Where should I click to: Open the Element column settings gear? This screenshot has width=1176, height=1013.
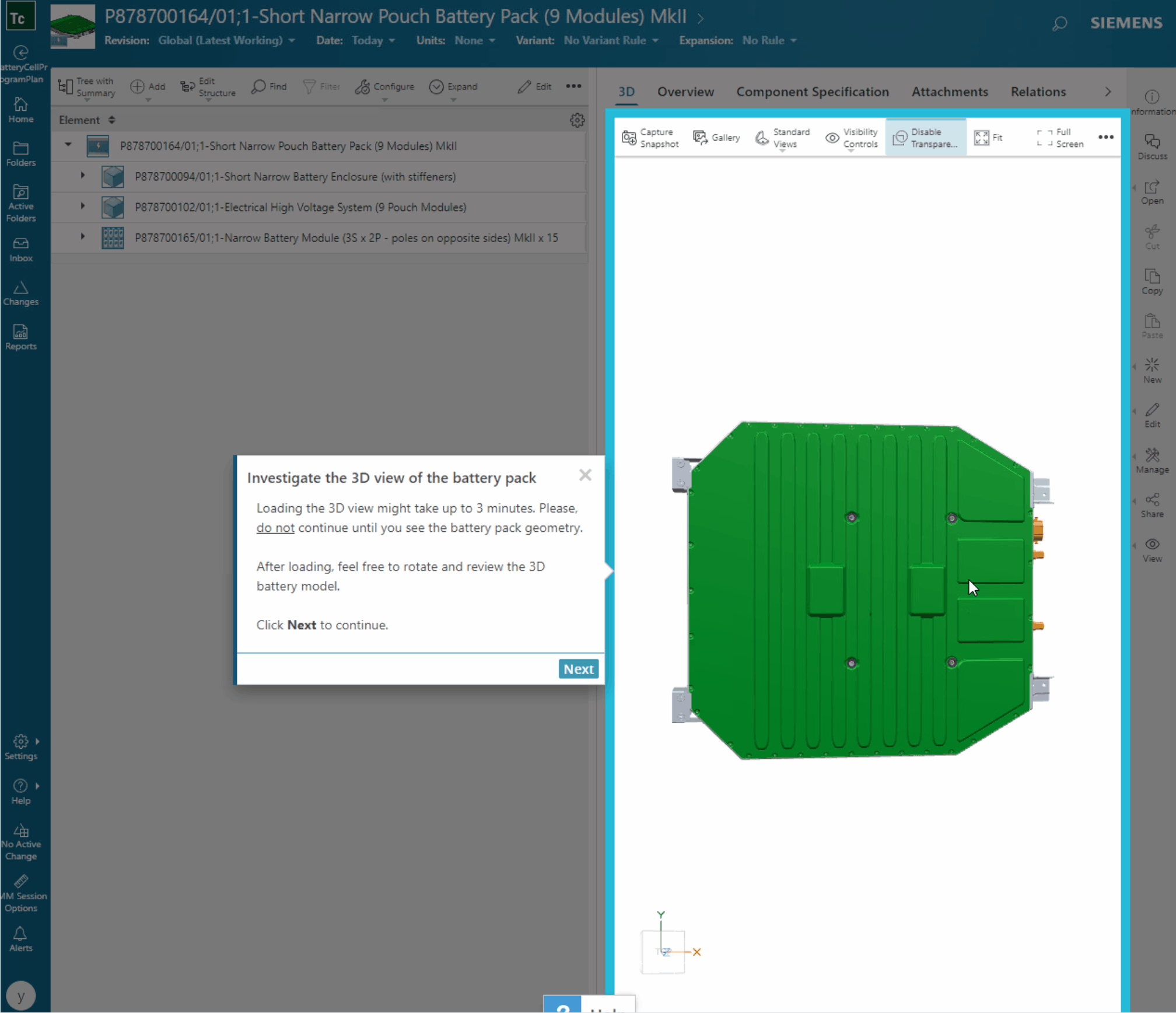click(x=577, y=120)
